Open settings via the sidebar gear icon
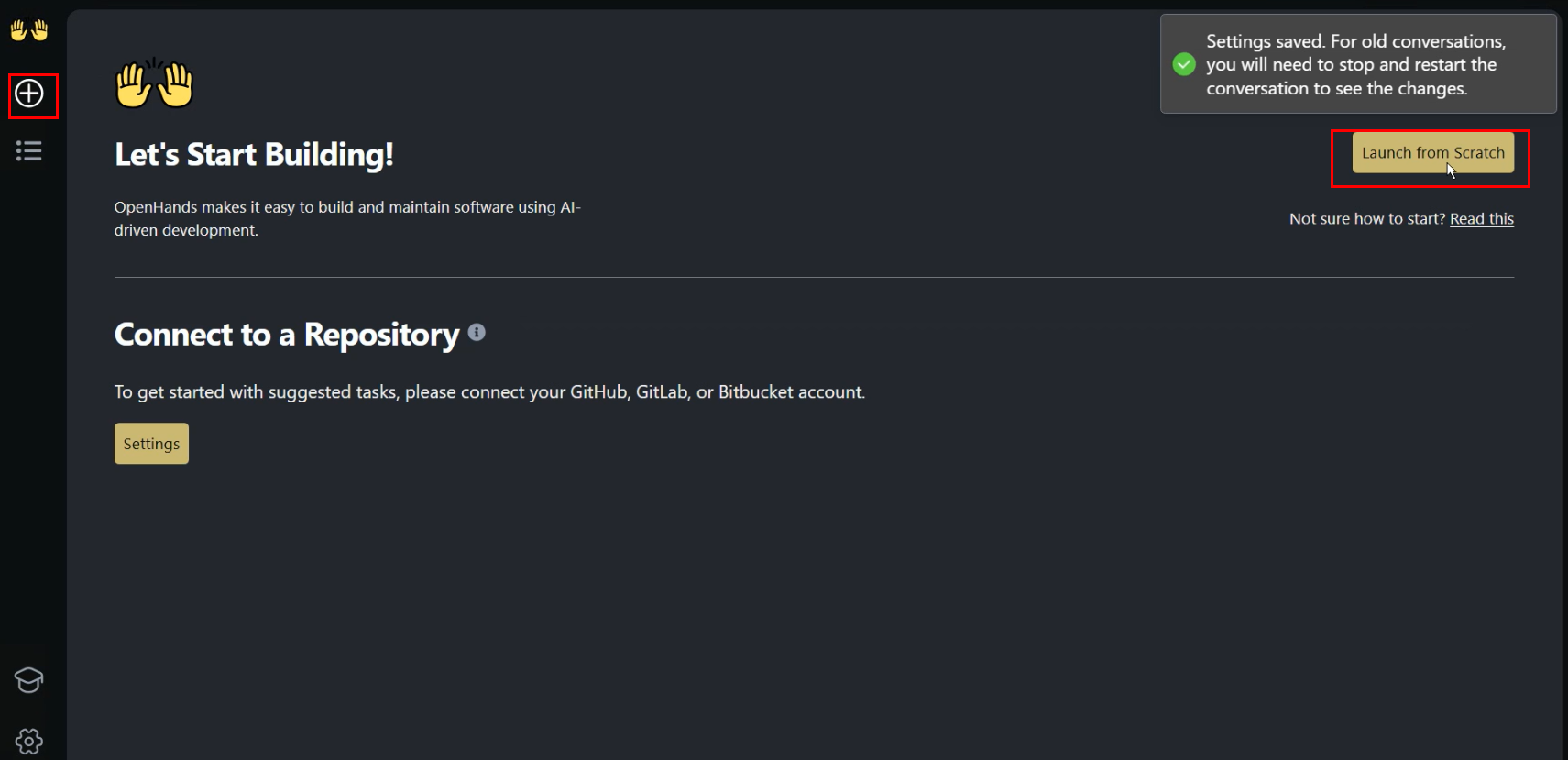Viewport: 1568px width, 760px height. [x=29, y=741]
